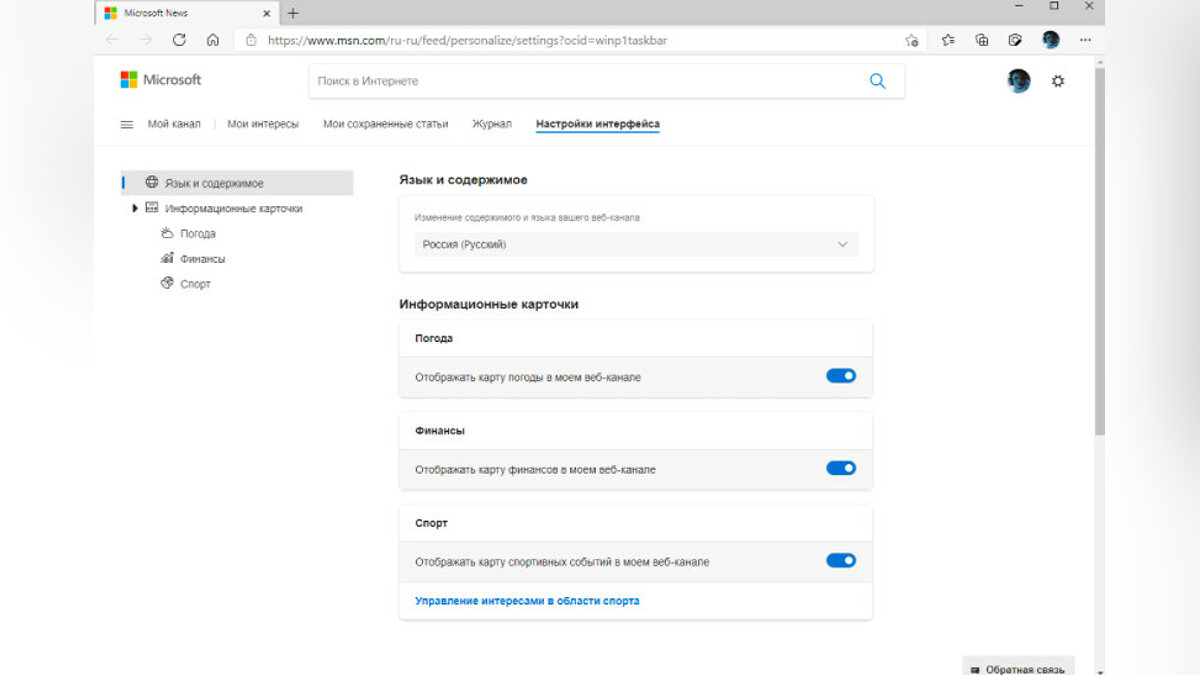Open the hamburger menu next to Мой канал

(127, 124)
